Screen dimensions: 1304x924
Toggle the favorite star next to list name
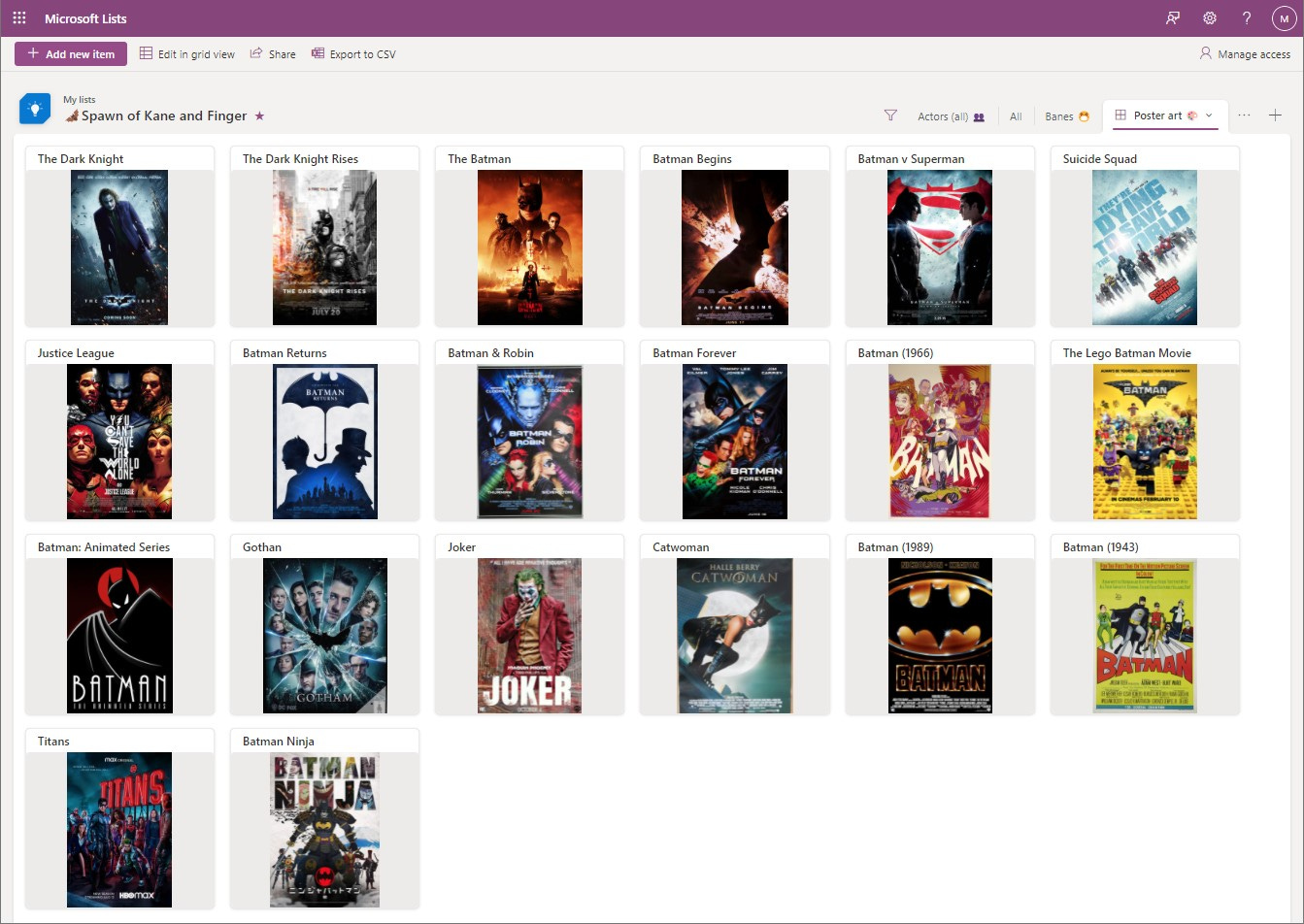tap(259, 115)
